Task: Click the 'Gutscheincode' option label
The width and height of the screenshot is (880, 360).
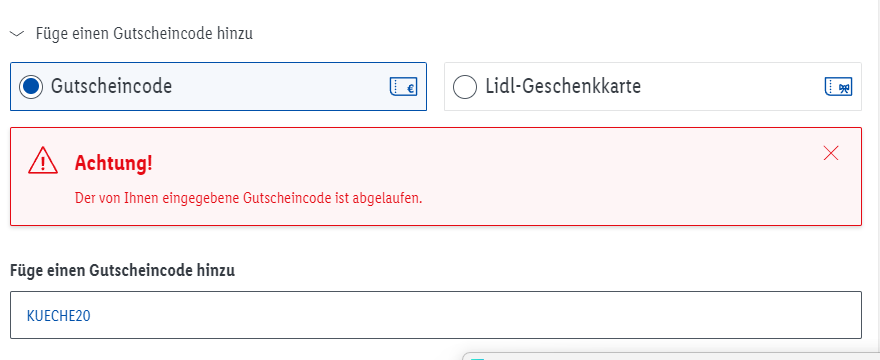Action: 111,86
